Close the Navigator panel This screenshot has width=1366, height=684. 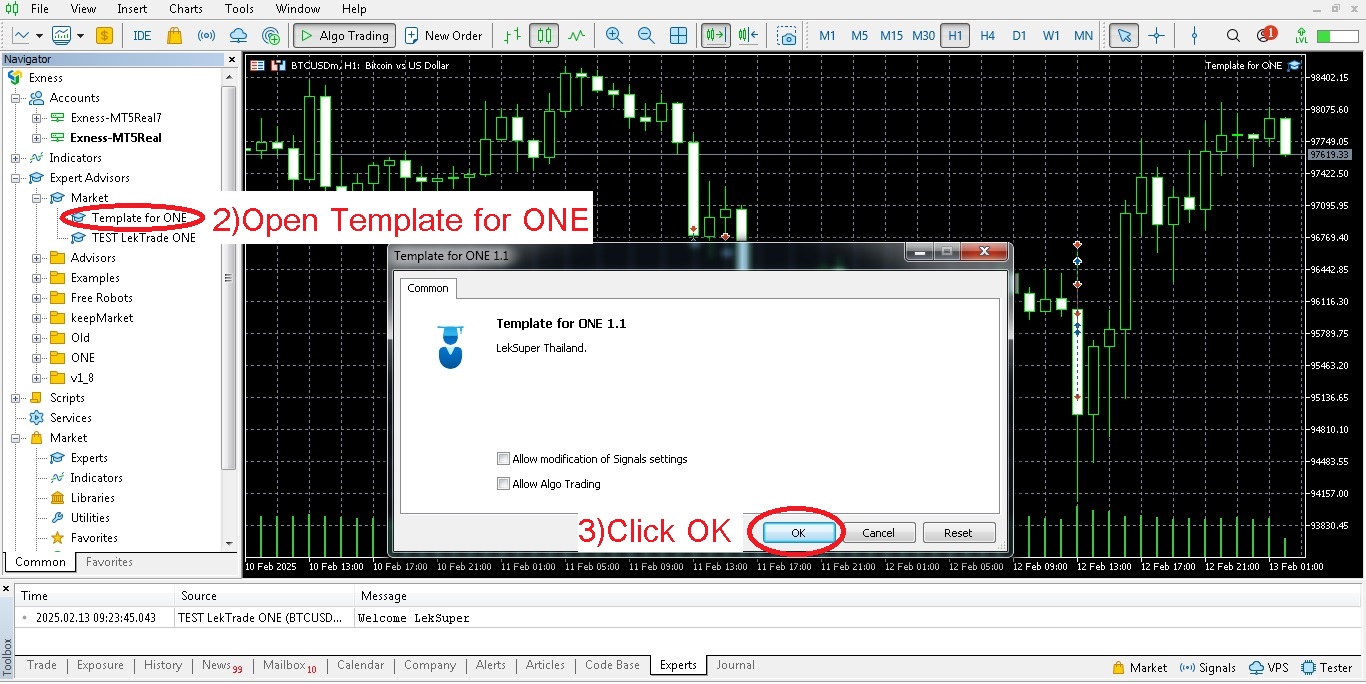pyautogui.click(x=232, y=60)
